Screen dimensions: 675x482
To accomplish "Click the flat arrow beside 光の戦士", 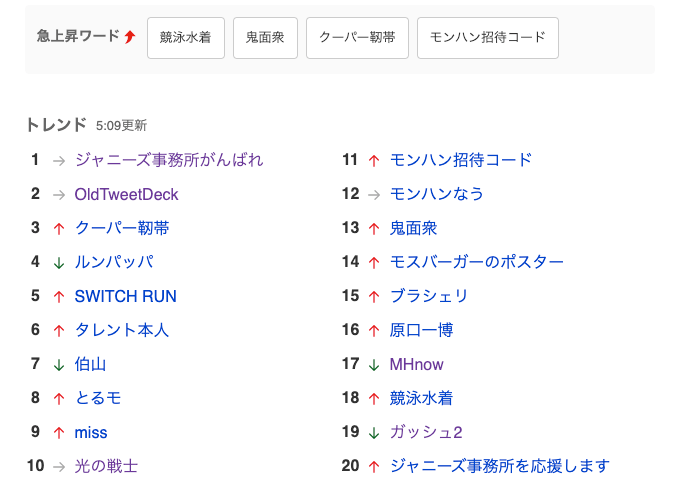I will pyautogui.click(x=59, y=467).
